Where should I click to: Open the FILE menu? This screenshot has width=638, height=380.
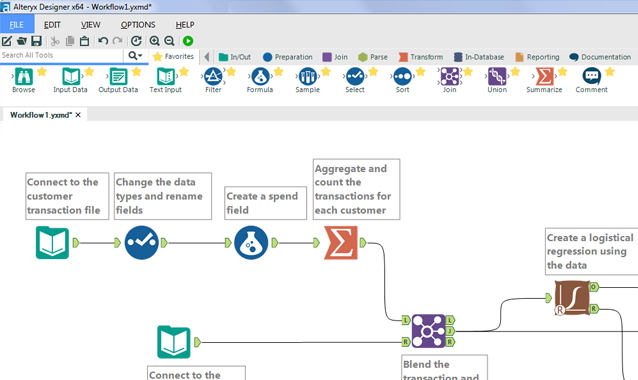(x=17, y=25)
